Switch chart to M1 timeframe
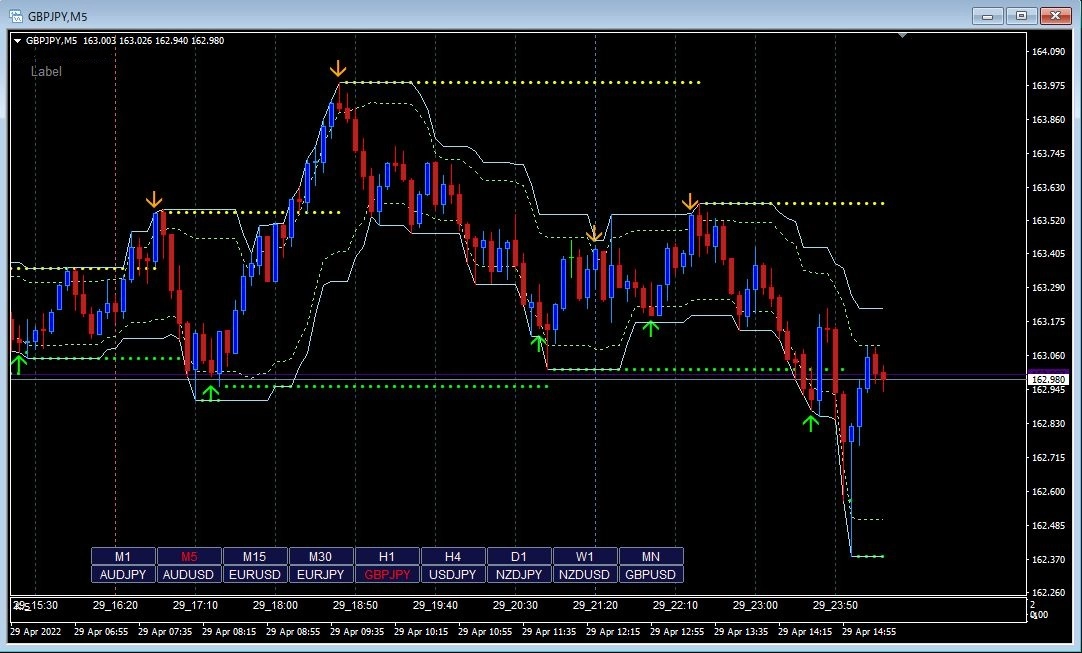 click(123, 556)
